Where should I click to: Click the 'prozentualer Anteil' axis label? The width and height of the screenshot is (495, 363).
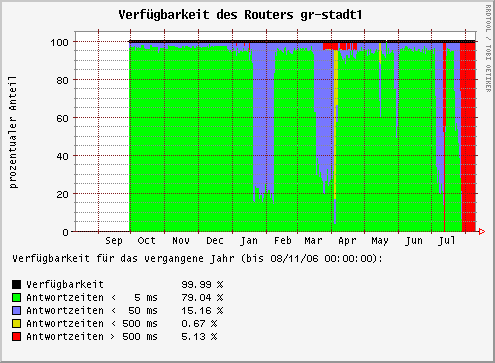(13, 132)
